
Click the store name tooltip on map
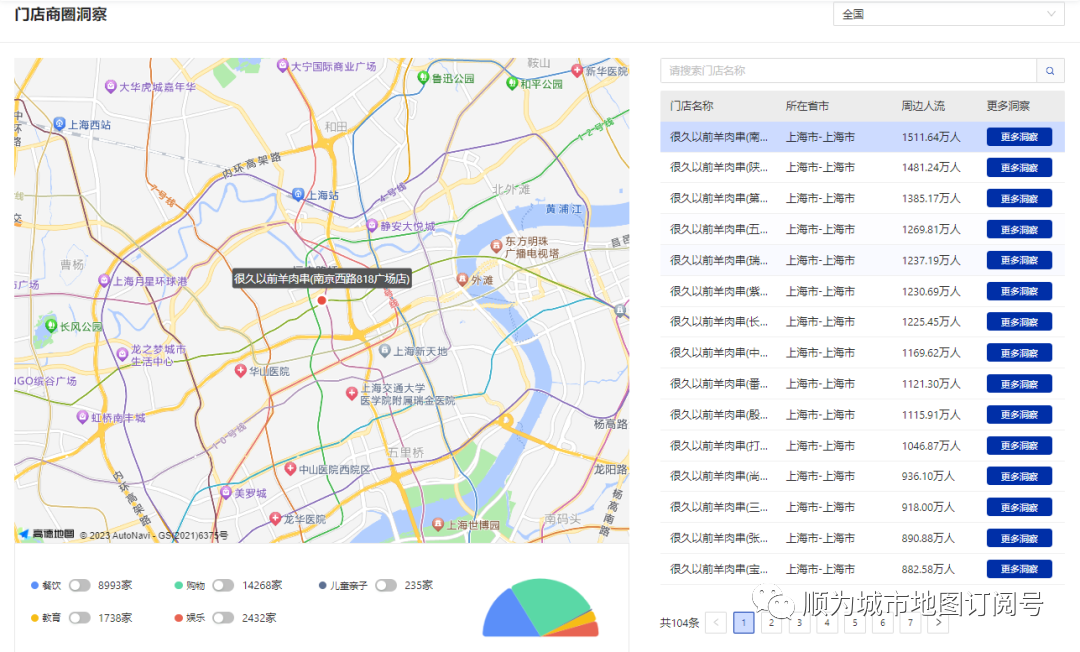(x=322, y=278)
